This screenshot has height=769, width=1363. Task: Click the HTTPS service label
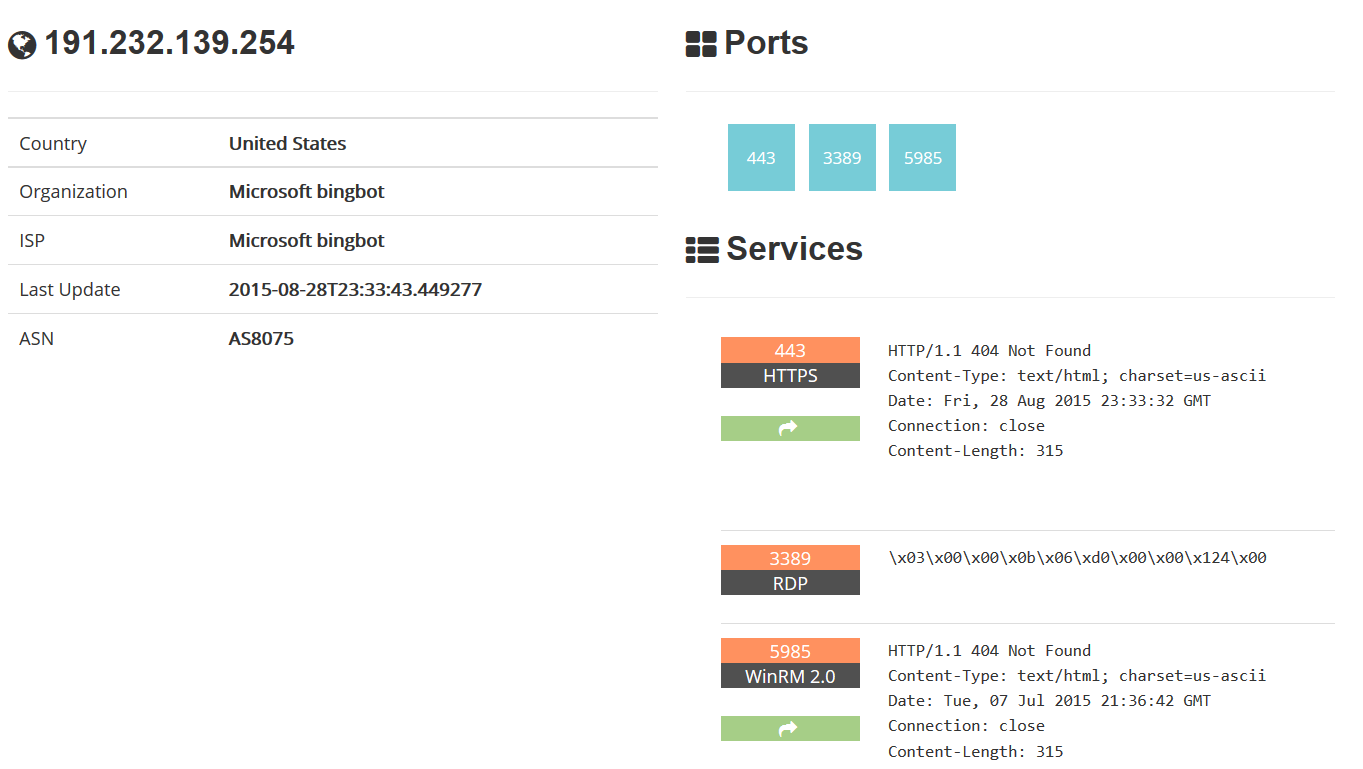pos(789,376)
